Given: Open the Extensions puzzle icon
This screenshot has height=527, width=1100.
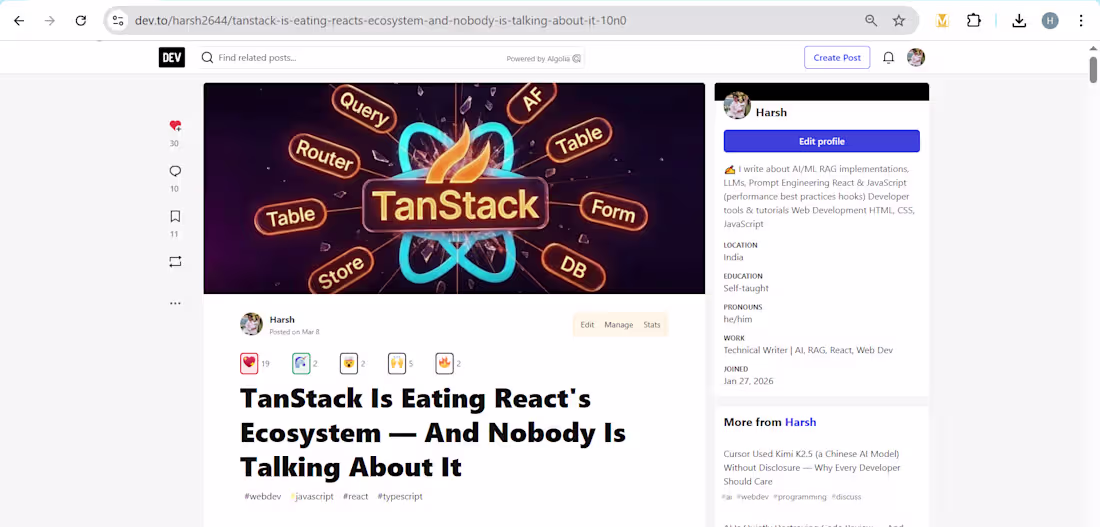Looking at the screenshot, I should 974,21.
